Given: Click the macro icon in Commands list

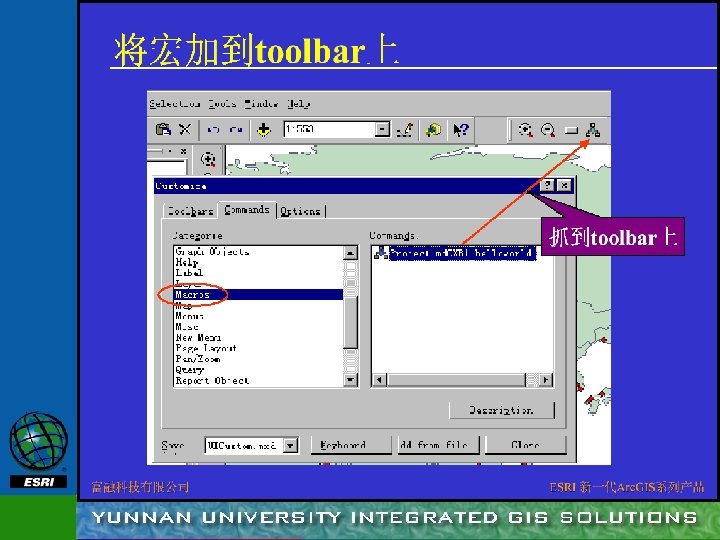Looking at the screenshot, I should (380, 253).
